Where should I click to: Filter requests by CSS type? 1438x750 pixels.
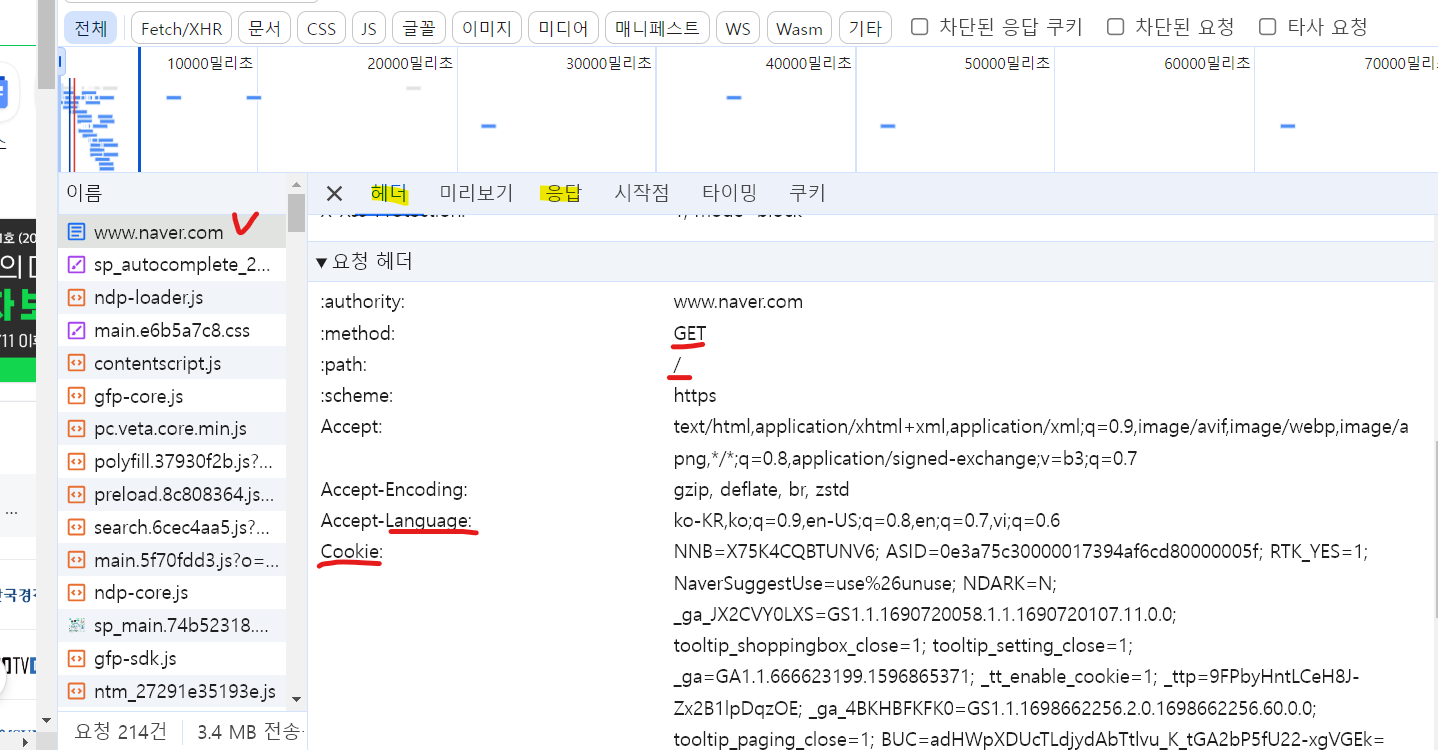(322, 28)
